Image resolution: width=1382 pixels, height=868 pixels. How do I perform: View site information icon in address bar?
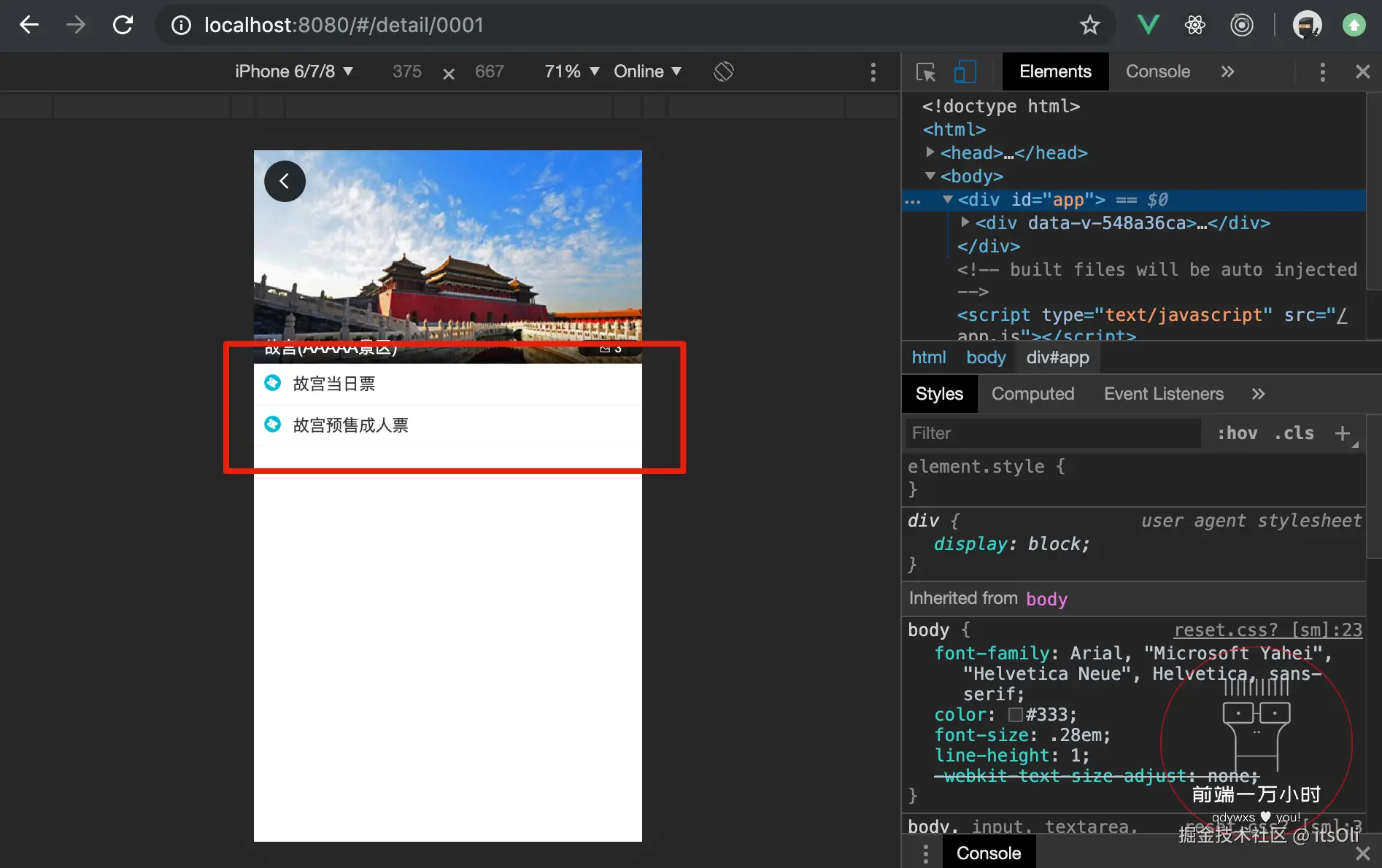[180, 26]
